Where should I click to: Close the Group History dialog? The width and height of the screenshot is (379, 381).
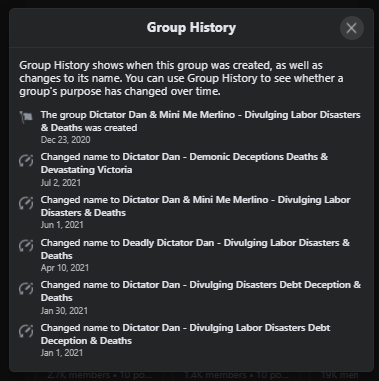[352, 28]
